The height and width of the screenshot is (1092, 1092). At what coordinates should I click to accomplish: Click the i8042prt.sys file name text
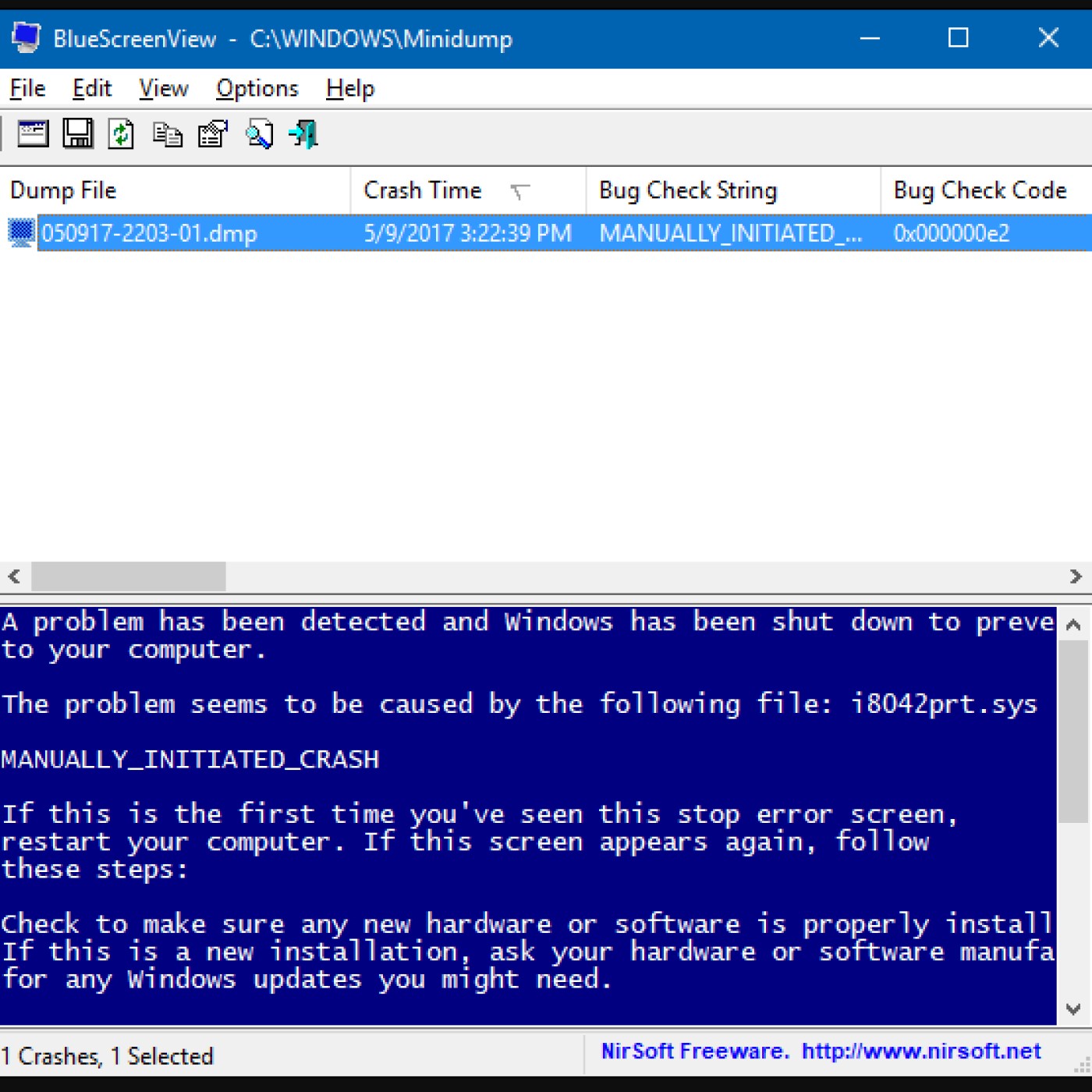pyautogui.click(x=944, y=704)
